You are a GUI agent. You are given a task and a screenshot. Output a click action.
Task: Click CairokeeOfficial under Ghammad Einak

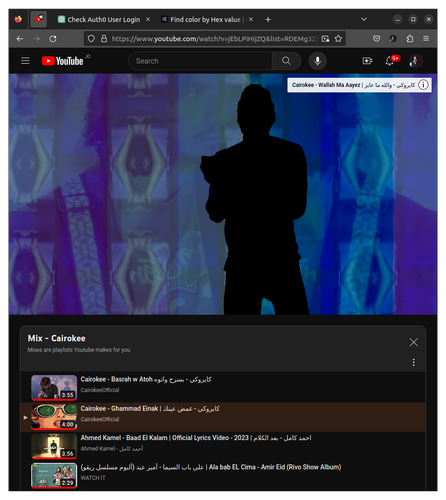100,419
